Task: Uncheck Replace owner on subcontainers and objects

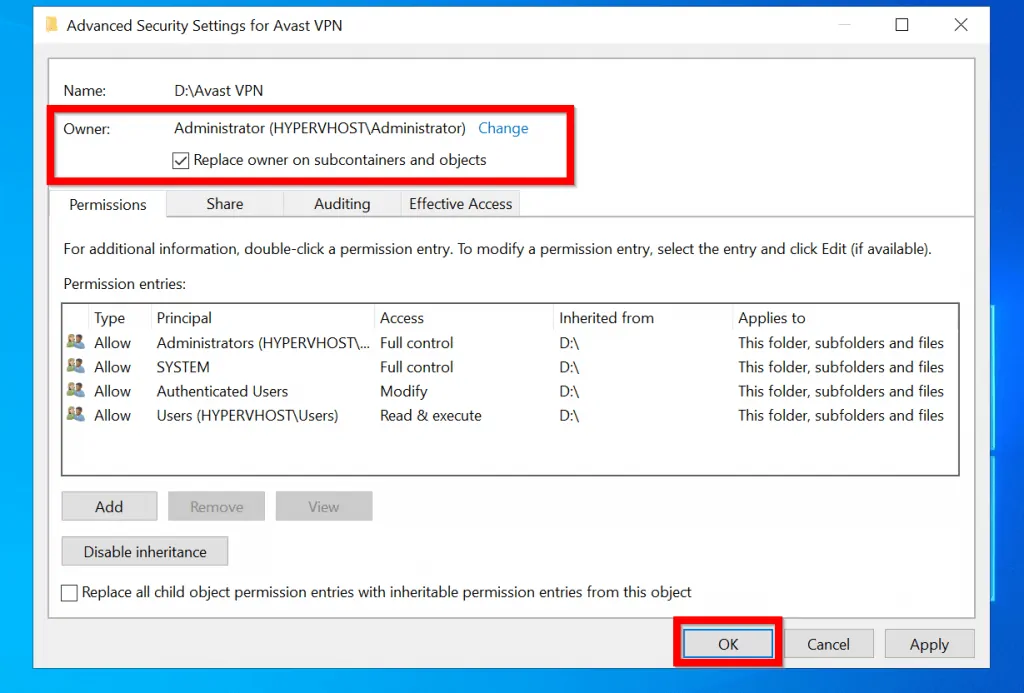Action: pyautogui.click(x=181, y=160)
